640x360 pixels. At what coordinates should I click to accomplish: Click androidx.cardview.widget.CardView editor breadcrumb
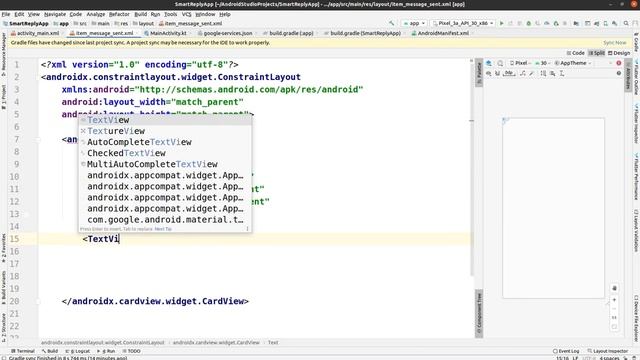click(x=216, y=343)
